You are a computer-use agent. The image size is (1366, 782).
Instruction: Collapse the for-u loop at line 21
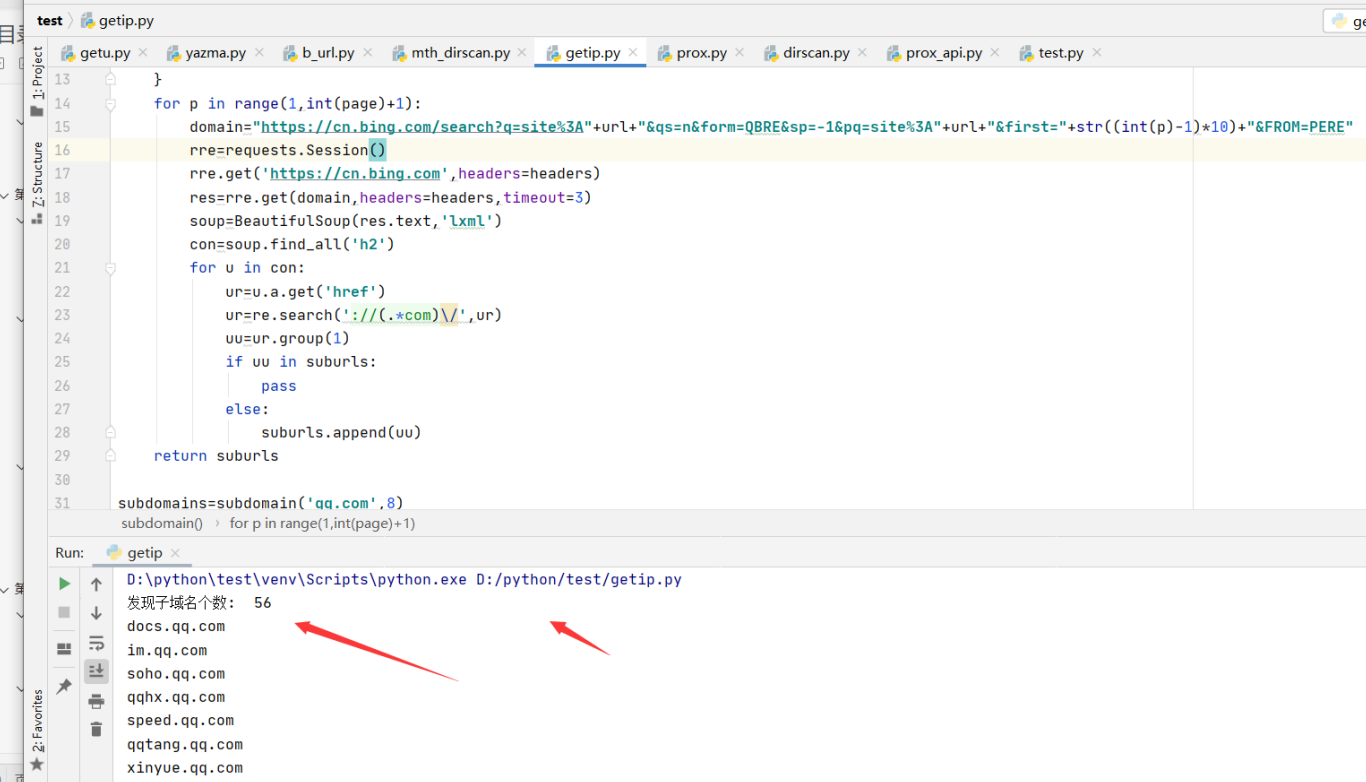[110, 268]
